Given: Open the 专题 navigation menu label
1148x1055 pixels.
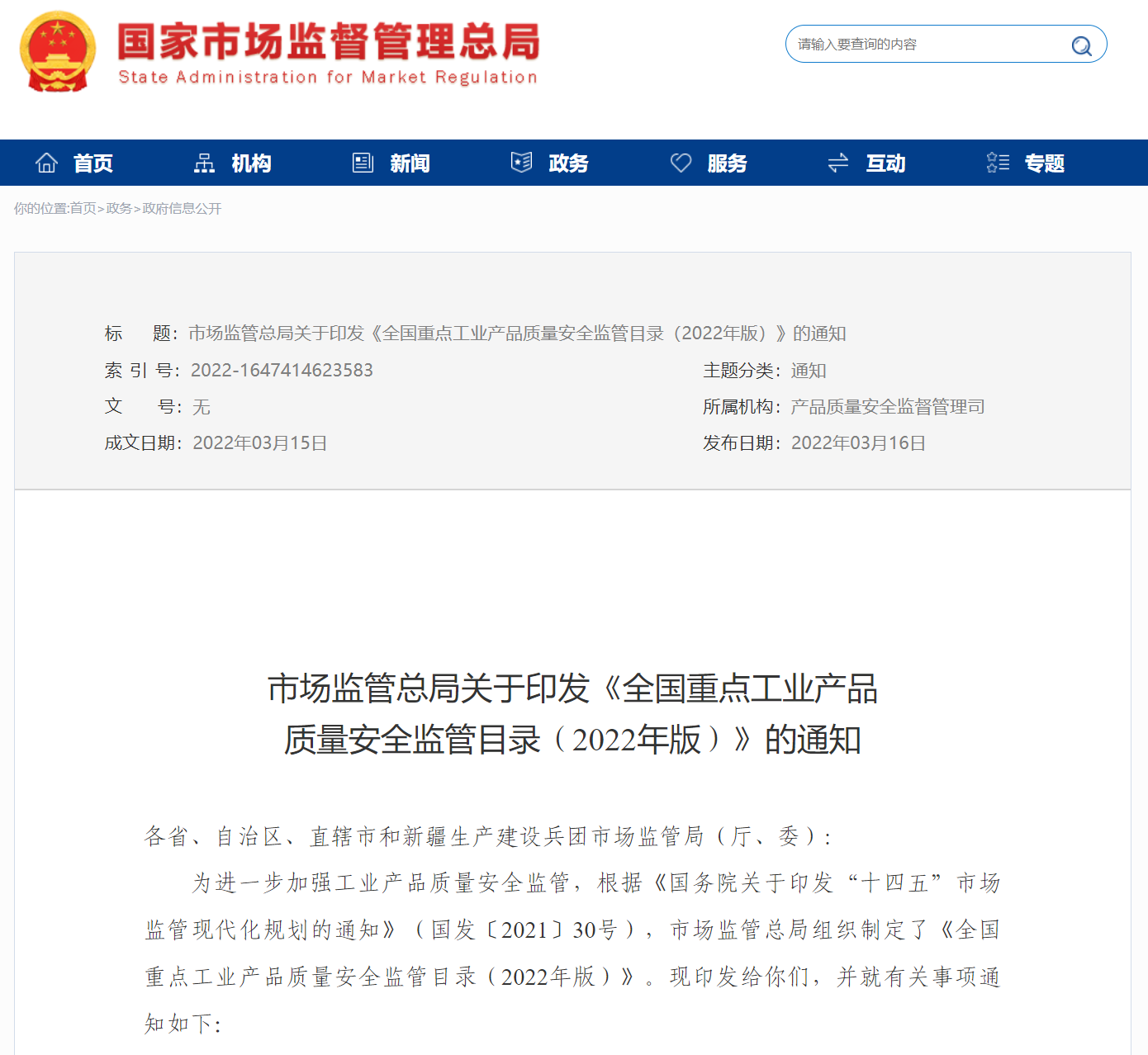Looking at the screenshot, I should (x=1044, y=163).
